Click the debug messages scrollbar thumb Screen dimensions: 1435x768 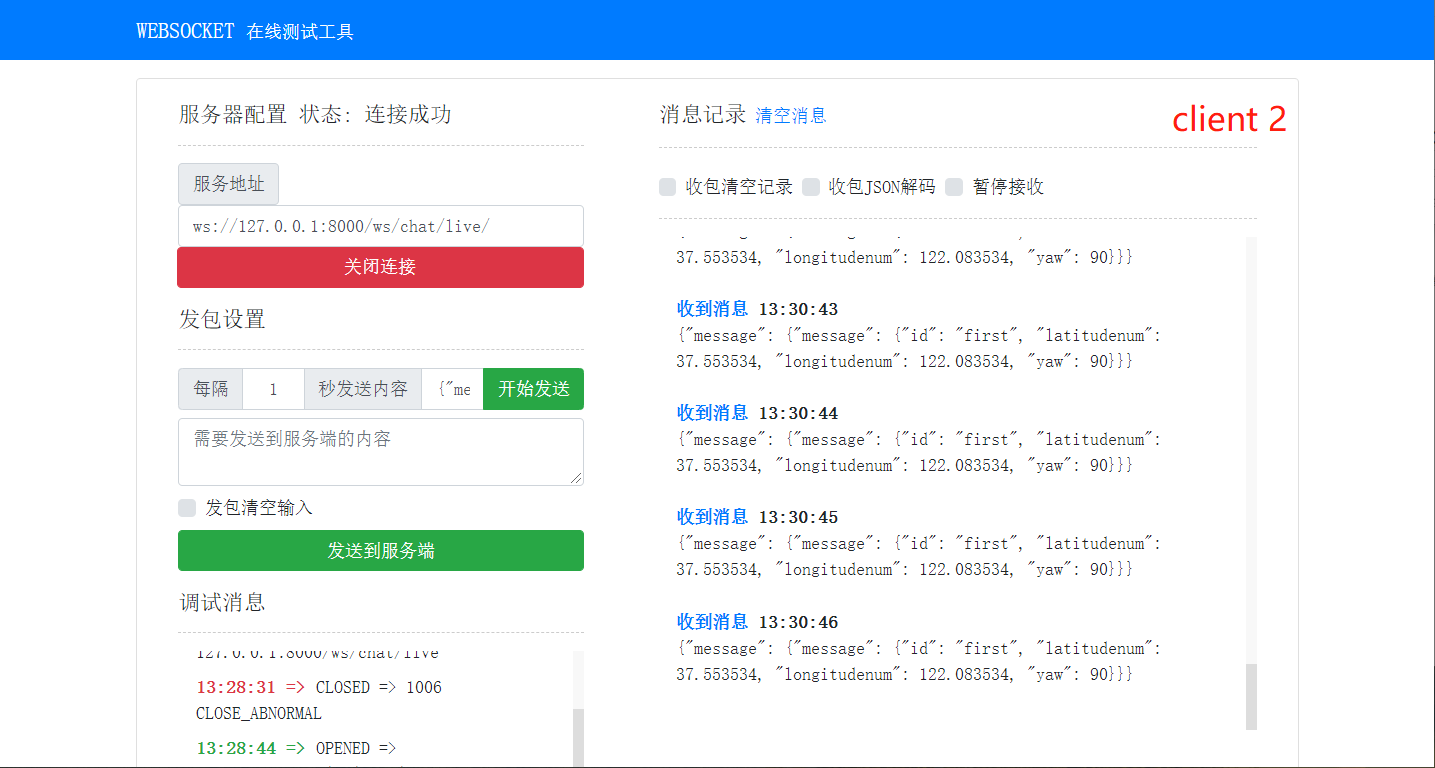tap(578, 738)
